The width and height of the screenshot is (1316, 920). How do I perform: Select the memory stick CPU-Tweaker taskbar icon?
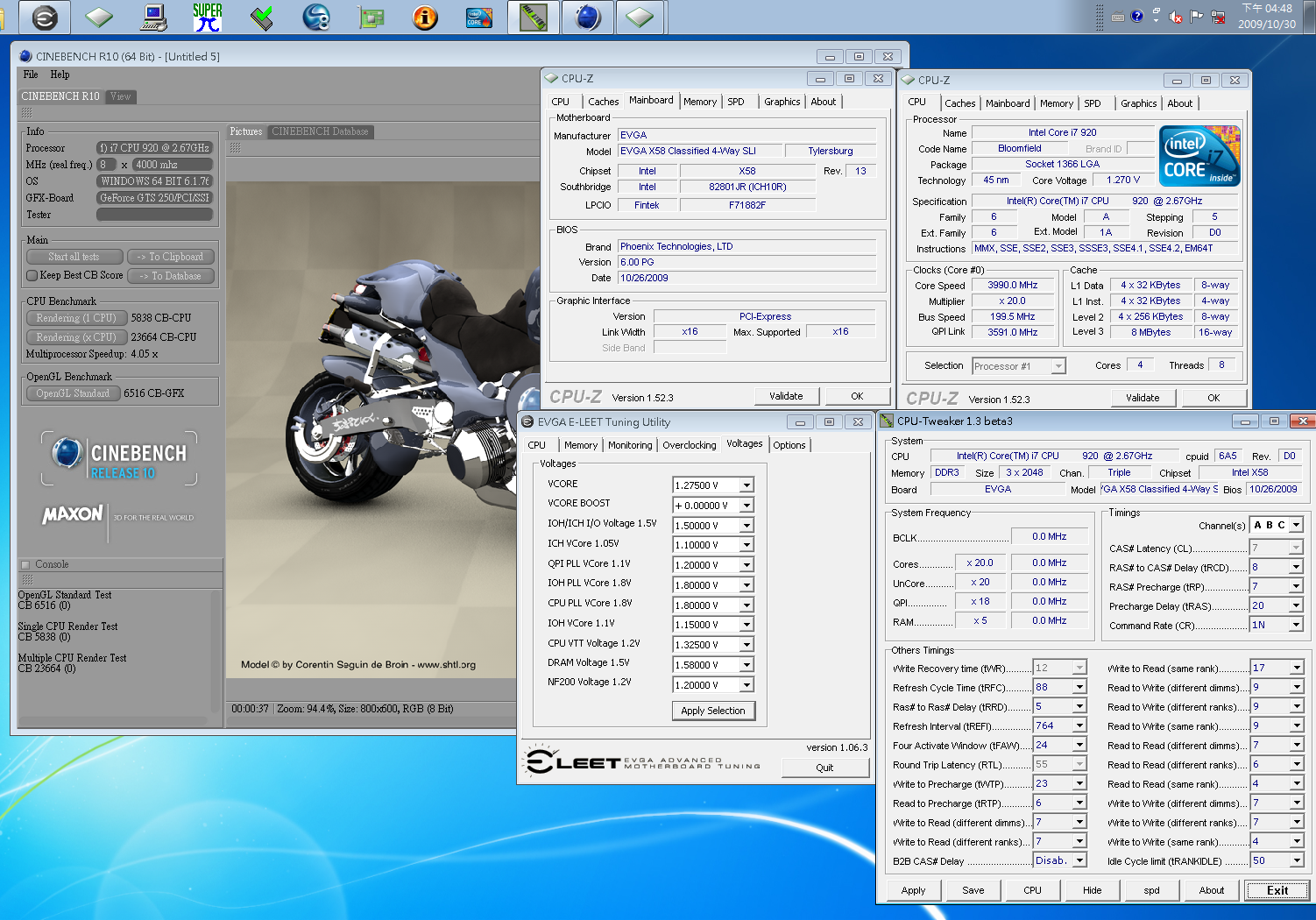pyautogui.click(x=534, y=18)
